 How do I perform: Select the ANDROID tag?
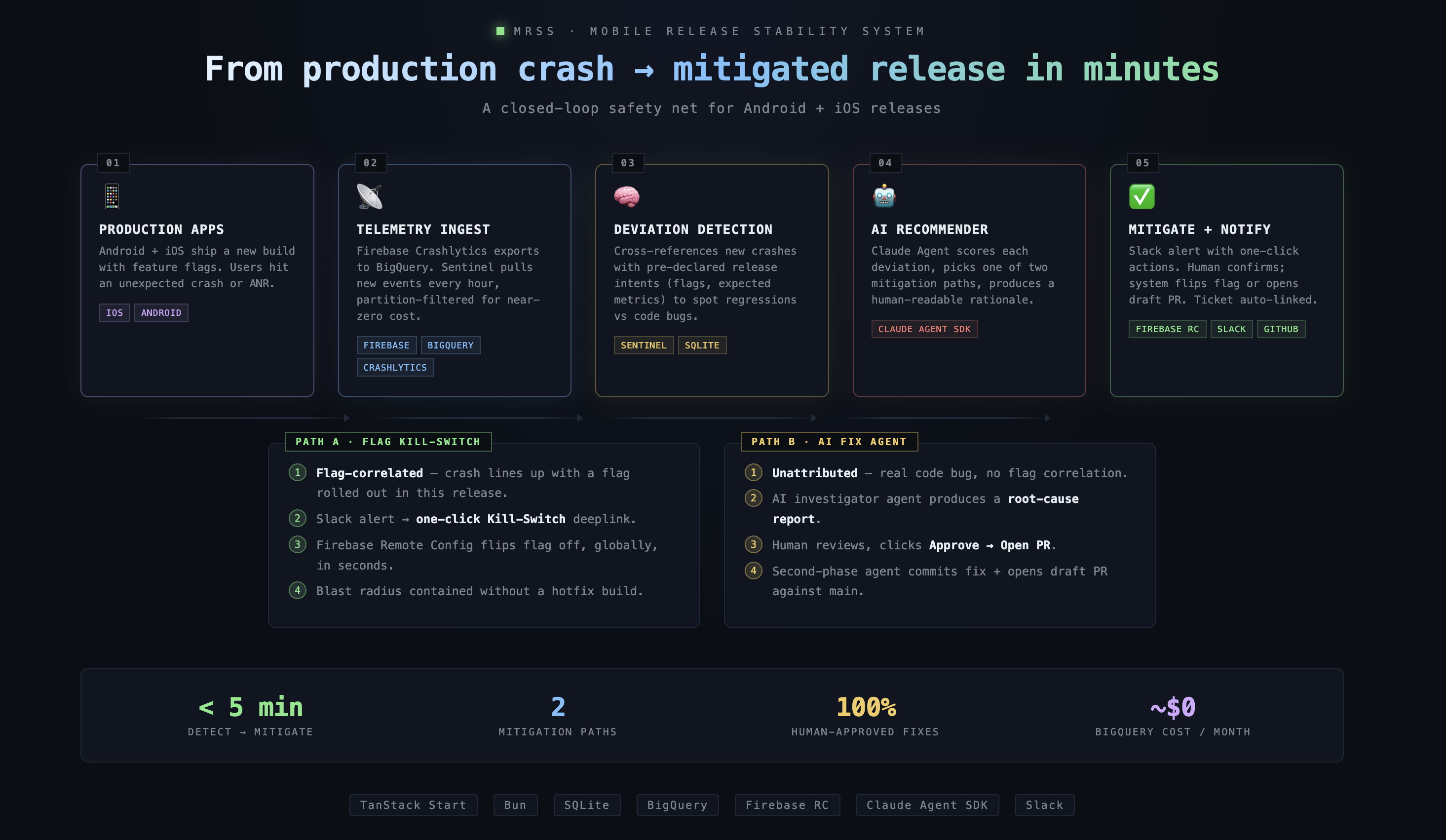point(161,313)
